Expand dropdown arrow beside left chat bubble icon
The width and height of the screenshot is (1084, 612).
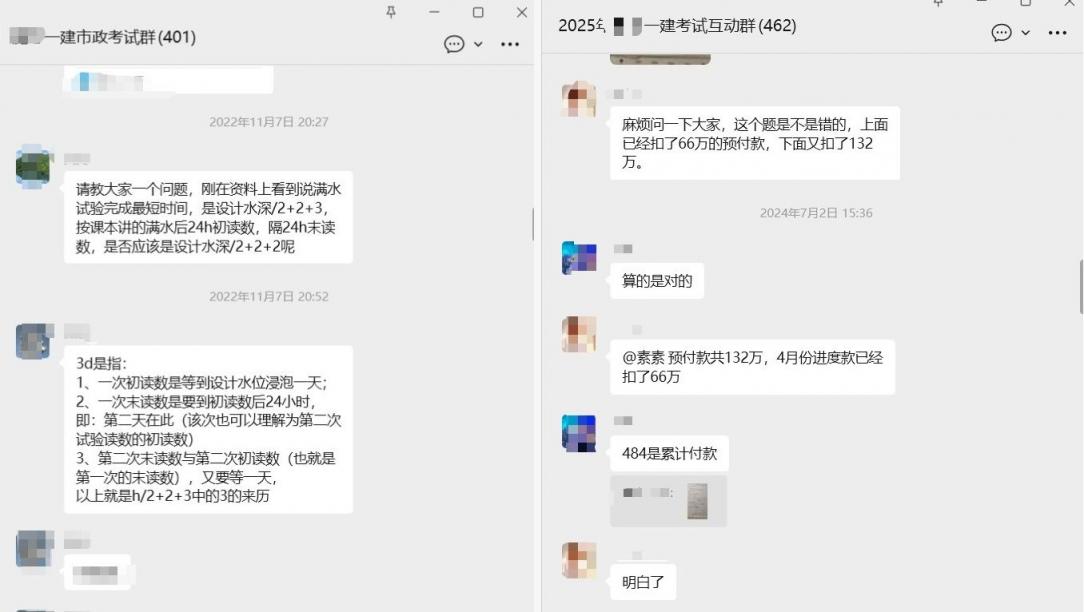pyautogui.click(x=478, y=44)
